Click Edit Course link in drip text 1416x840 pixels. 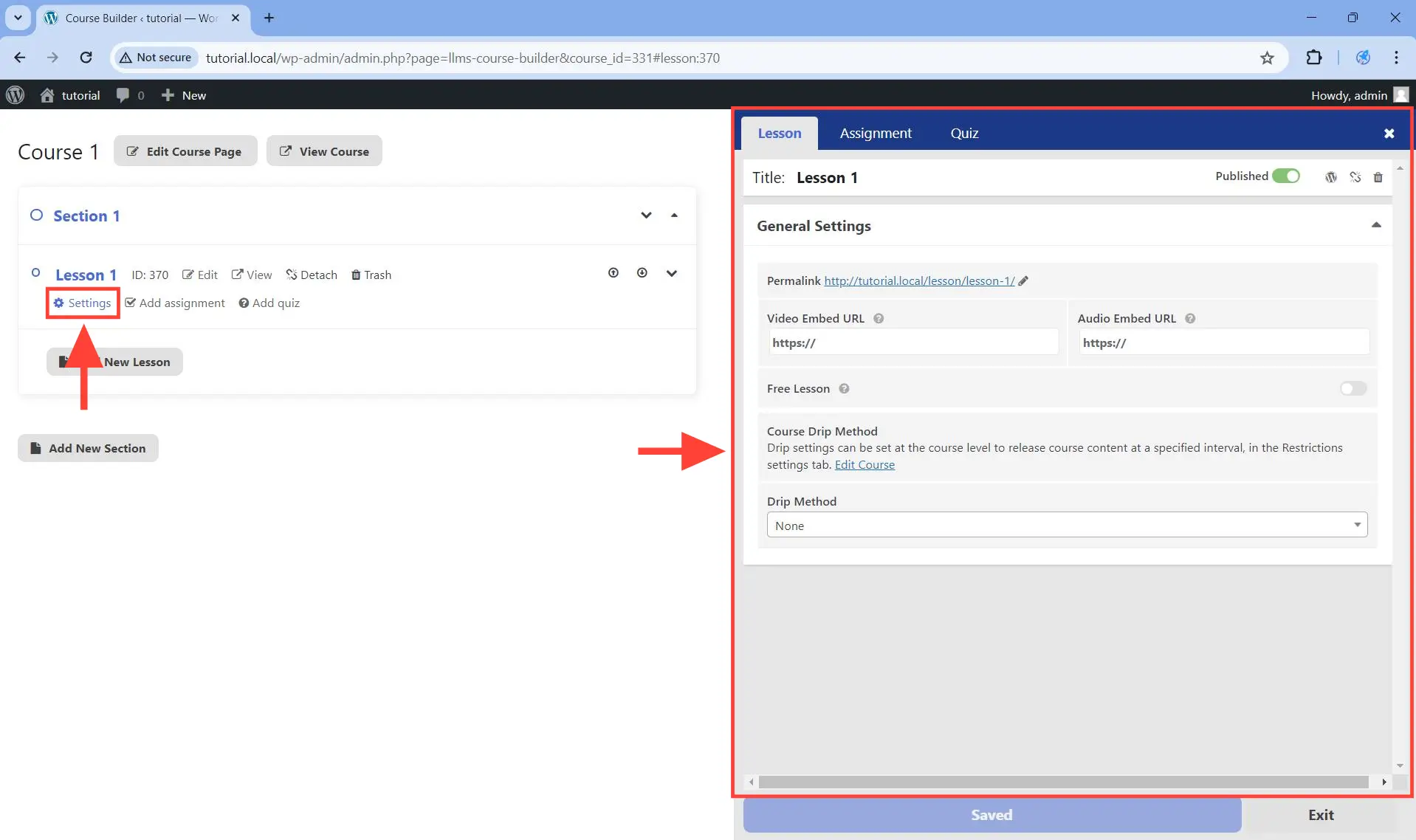click(x=865, y=464)
